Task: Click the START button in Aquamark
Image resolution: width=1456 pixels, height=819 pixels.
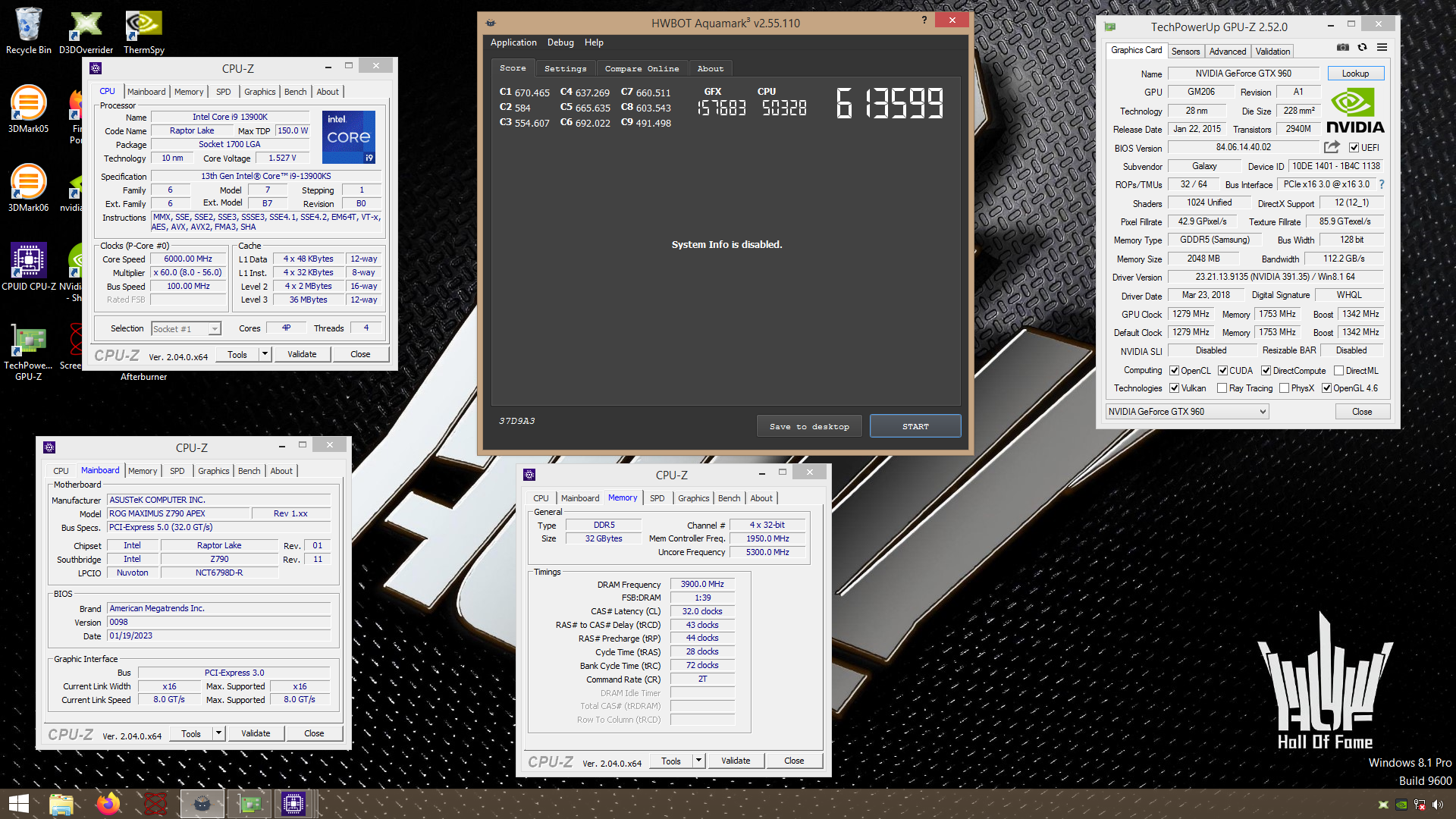Action: pyautogui.click(x=915, y=426)
